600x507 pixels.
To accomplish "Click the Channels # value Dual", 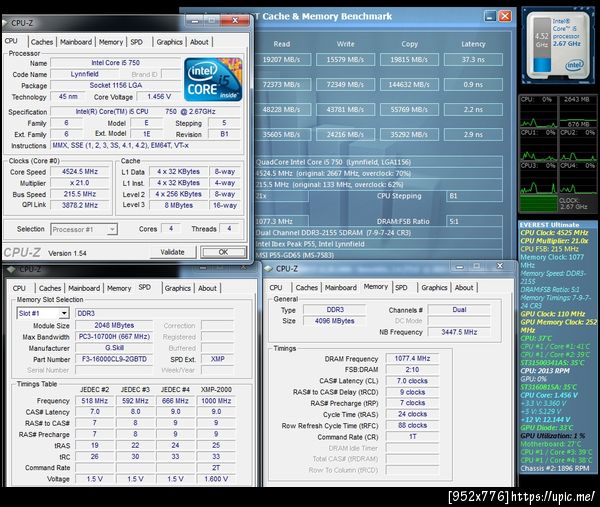I will [x=459, y=310].
